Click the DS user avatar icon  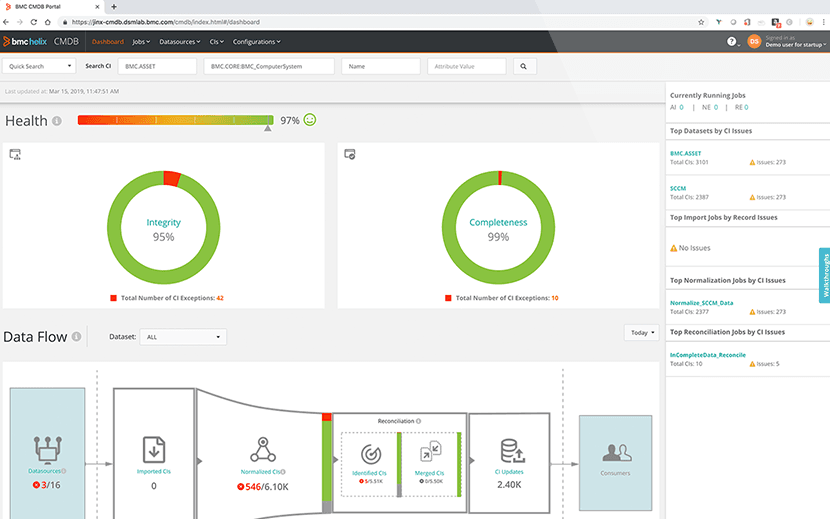point(754,41)
